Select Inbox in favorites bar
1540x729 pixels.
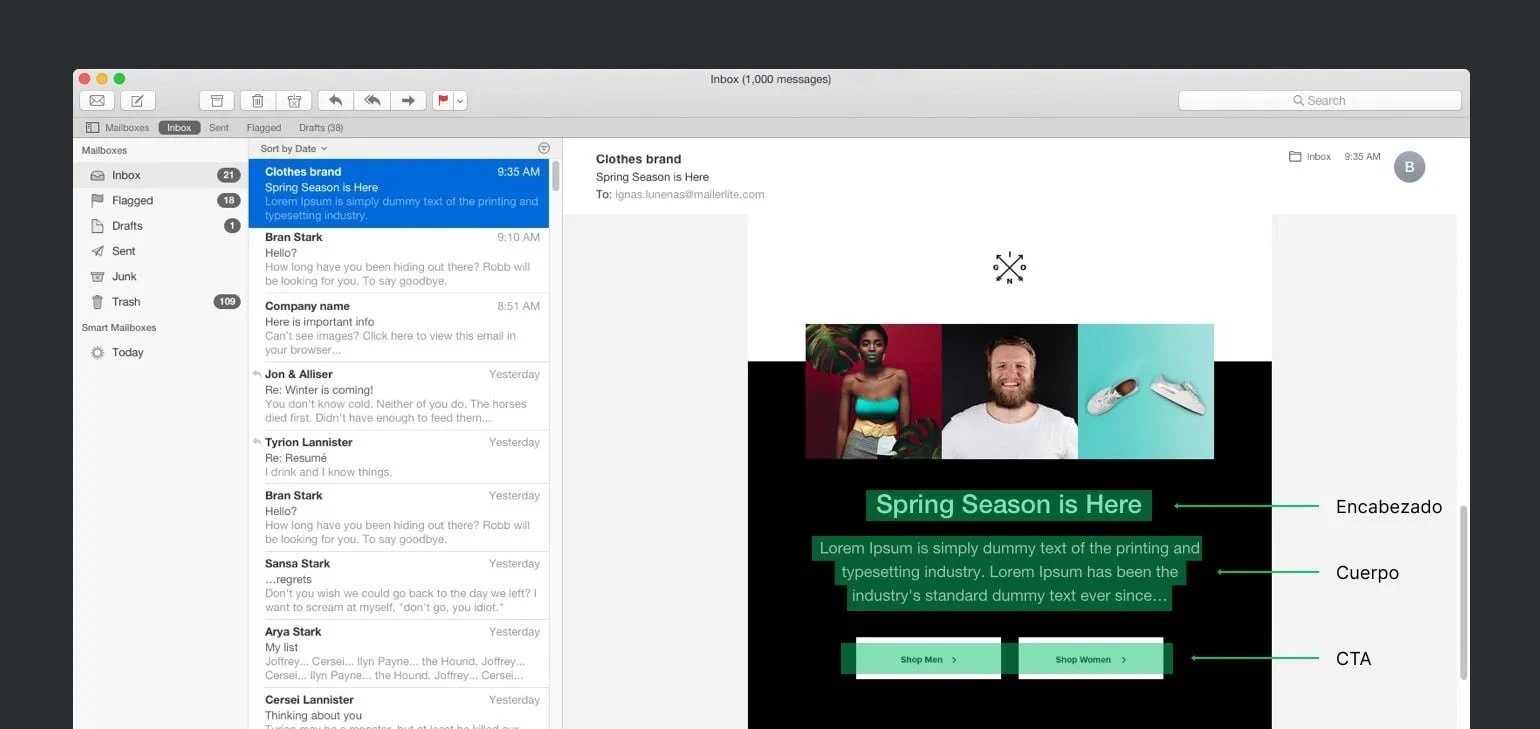coord(179,128)
